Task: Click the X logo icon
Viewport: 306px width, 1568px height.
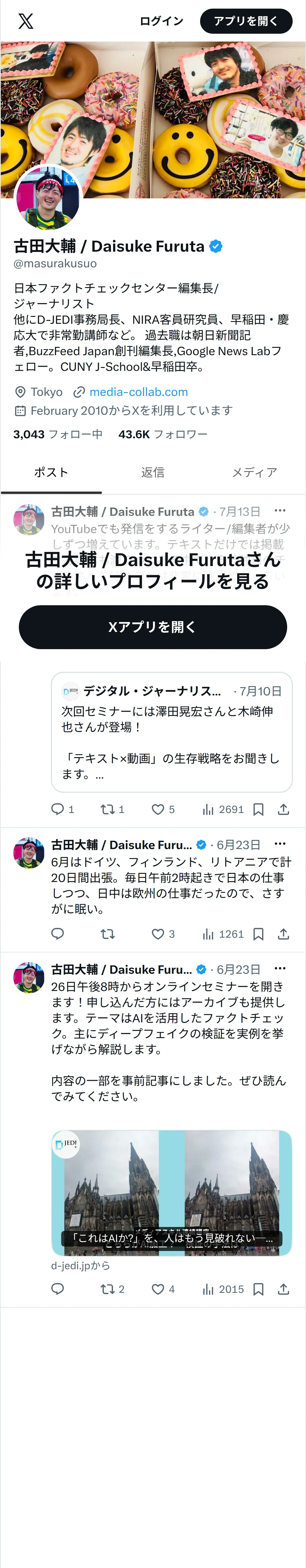Action: [x=26, y=21]
